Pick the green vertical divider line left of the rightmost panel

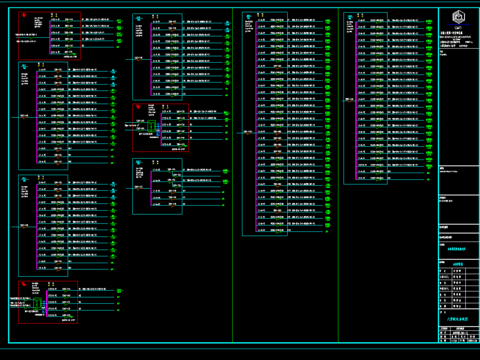pos(338,175)
